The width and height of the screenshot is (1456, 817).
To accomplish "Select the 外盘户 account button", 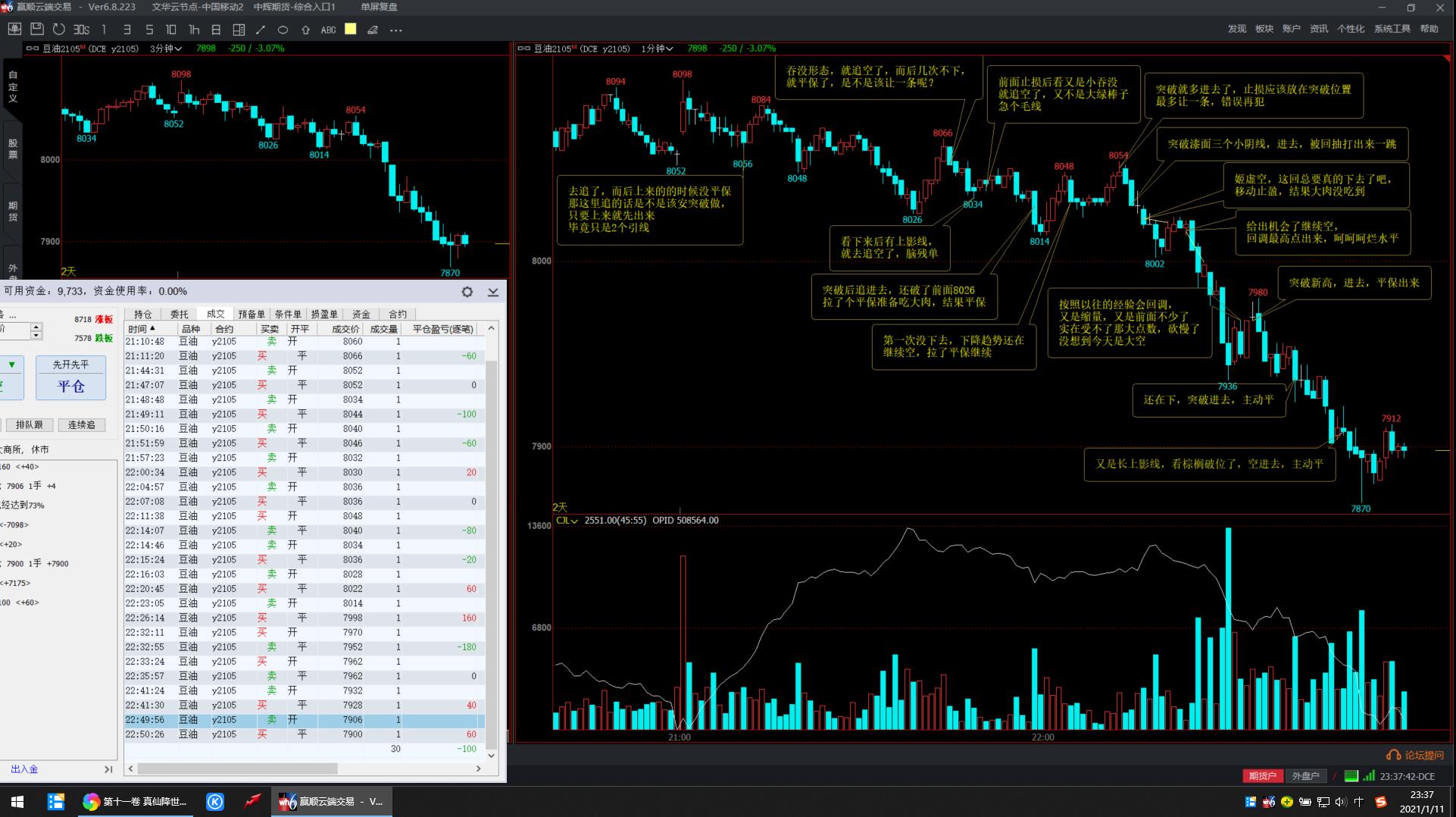I will click(1305, 775).
